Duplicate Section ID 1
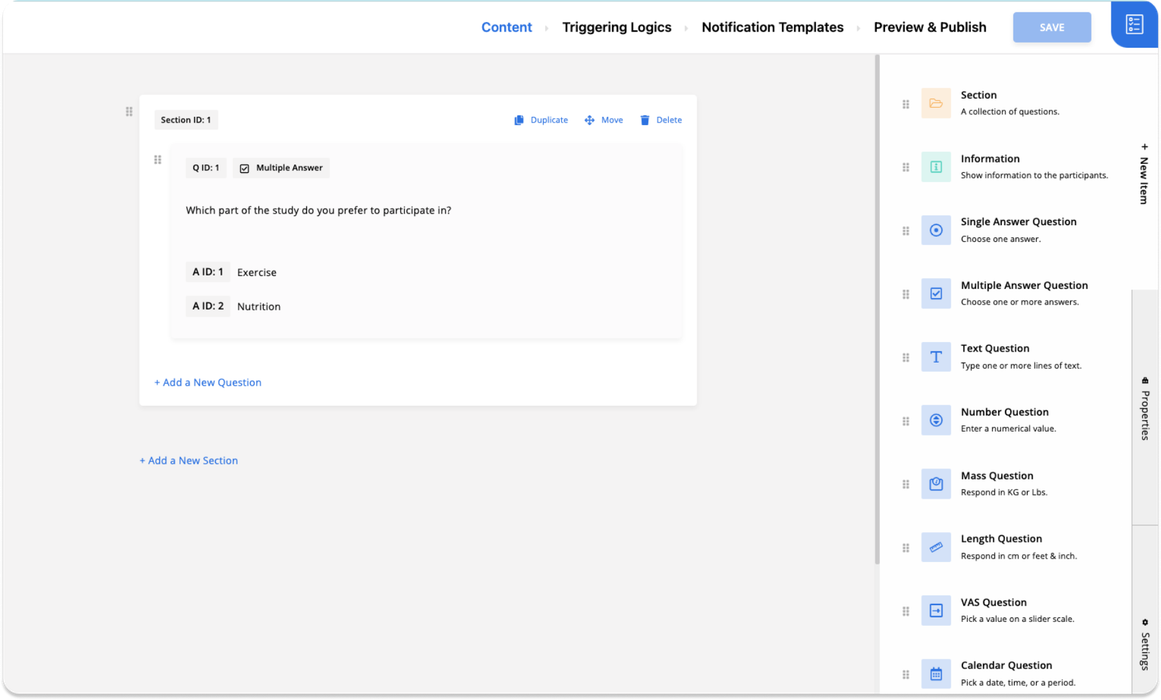1161x700 pixels. (541, 120)
